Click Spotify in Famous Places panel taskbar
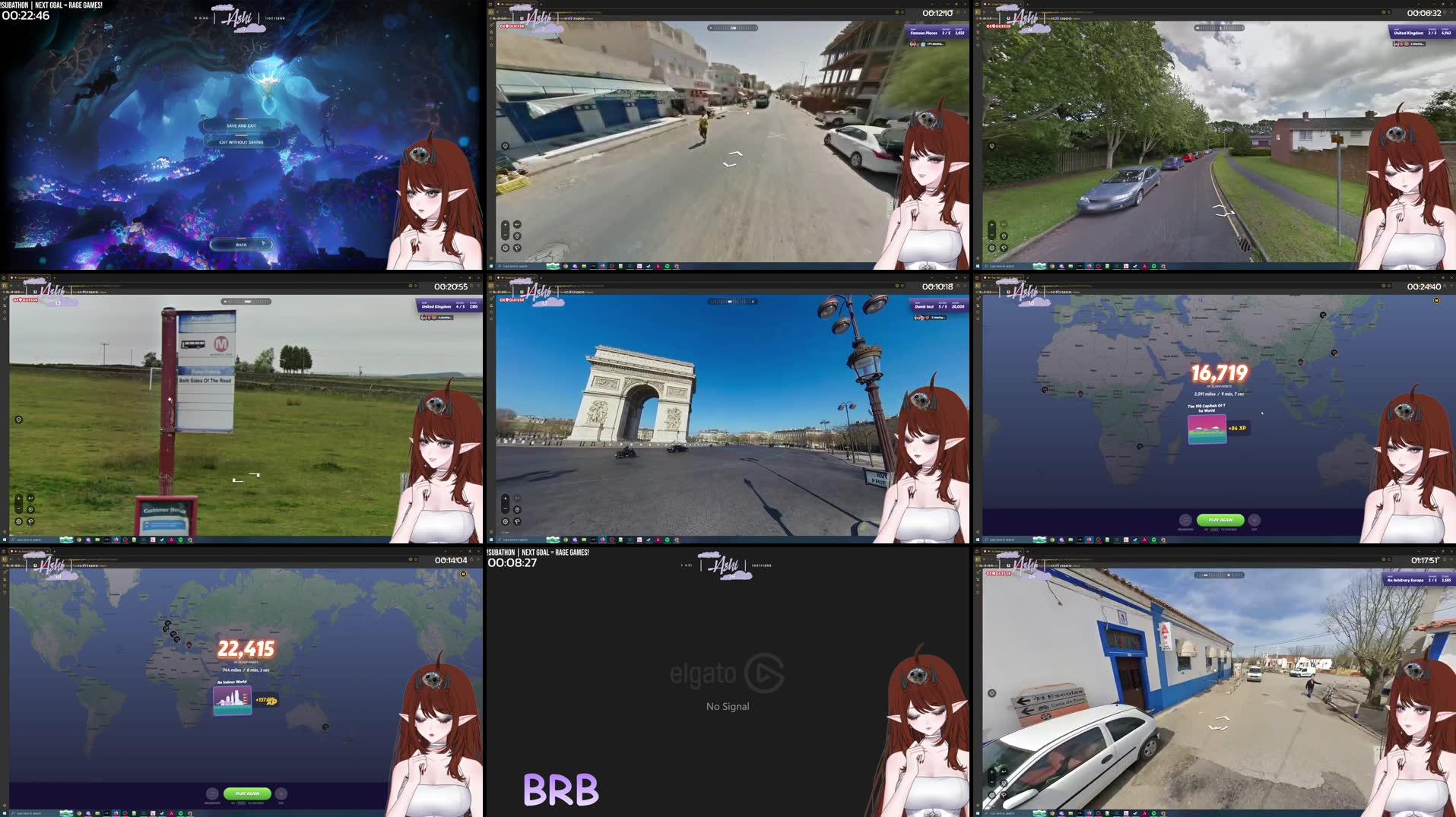The image size is (1456, 817). click(667, 266)
